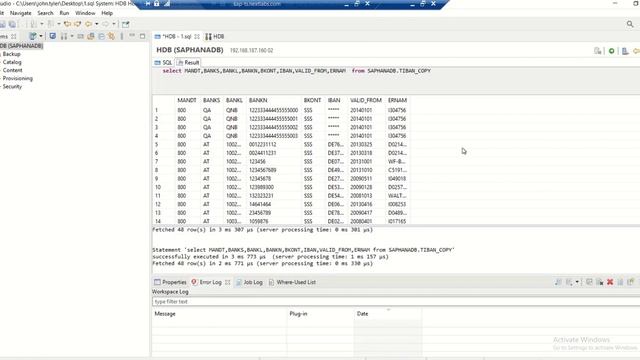Image resolution: width=640 pixels, height=360 pixels.
Task: Click the export log icon in Error Log toolbar
Action: click(x=558, y=282)
